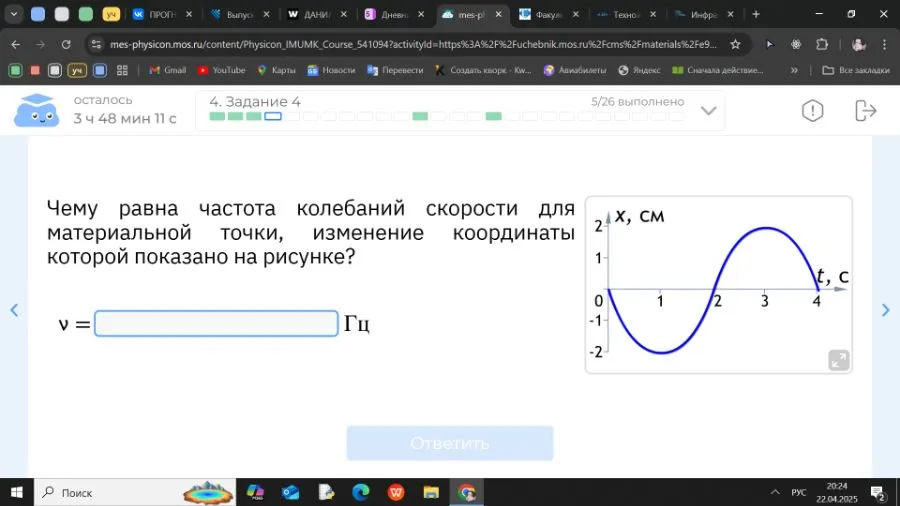Open Перевести bookmark
This screenshot has width=900, height=506.
point(395,70)
